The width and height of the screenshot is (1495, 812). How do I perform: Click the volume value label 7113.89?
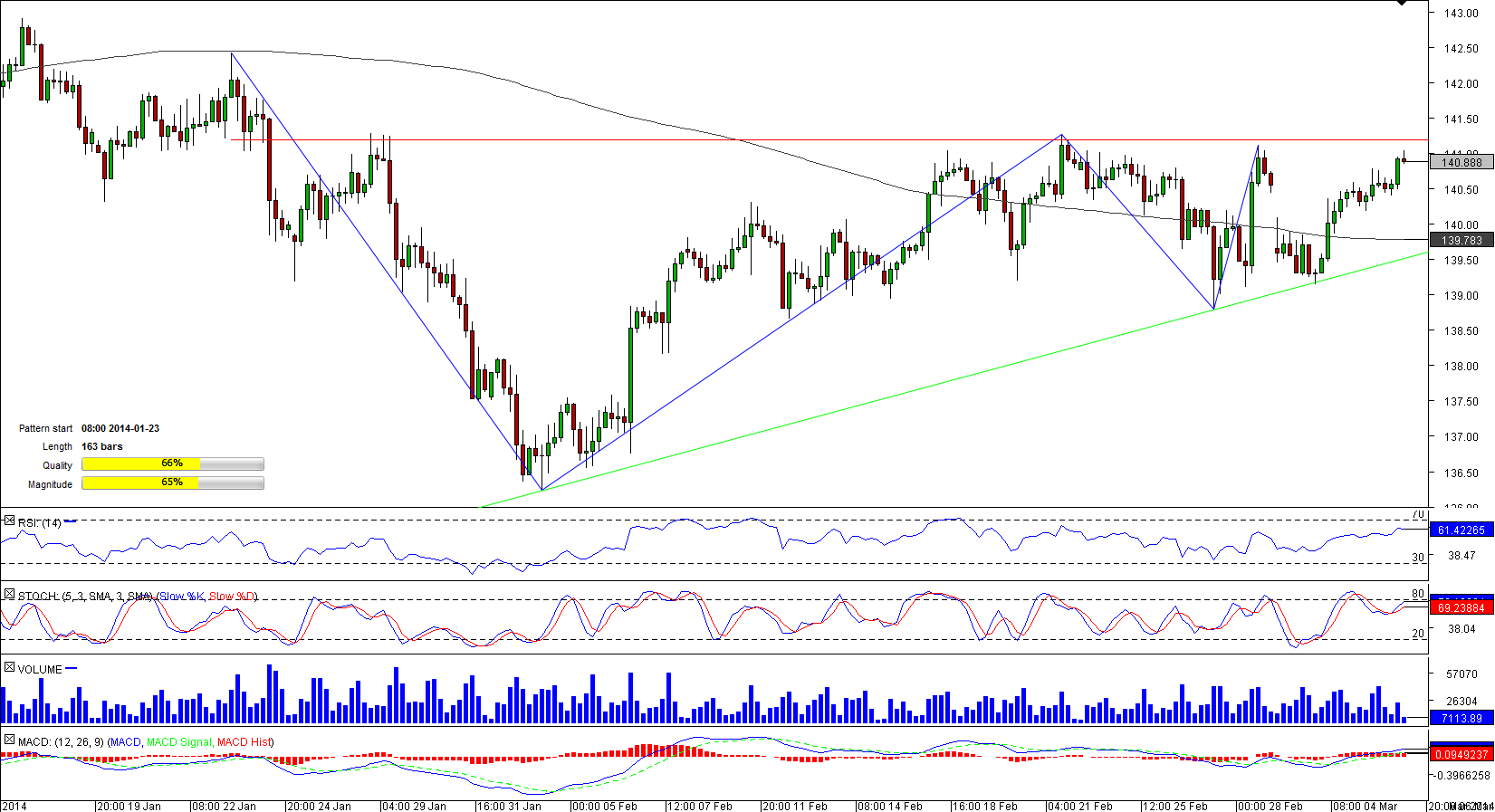1461,719
